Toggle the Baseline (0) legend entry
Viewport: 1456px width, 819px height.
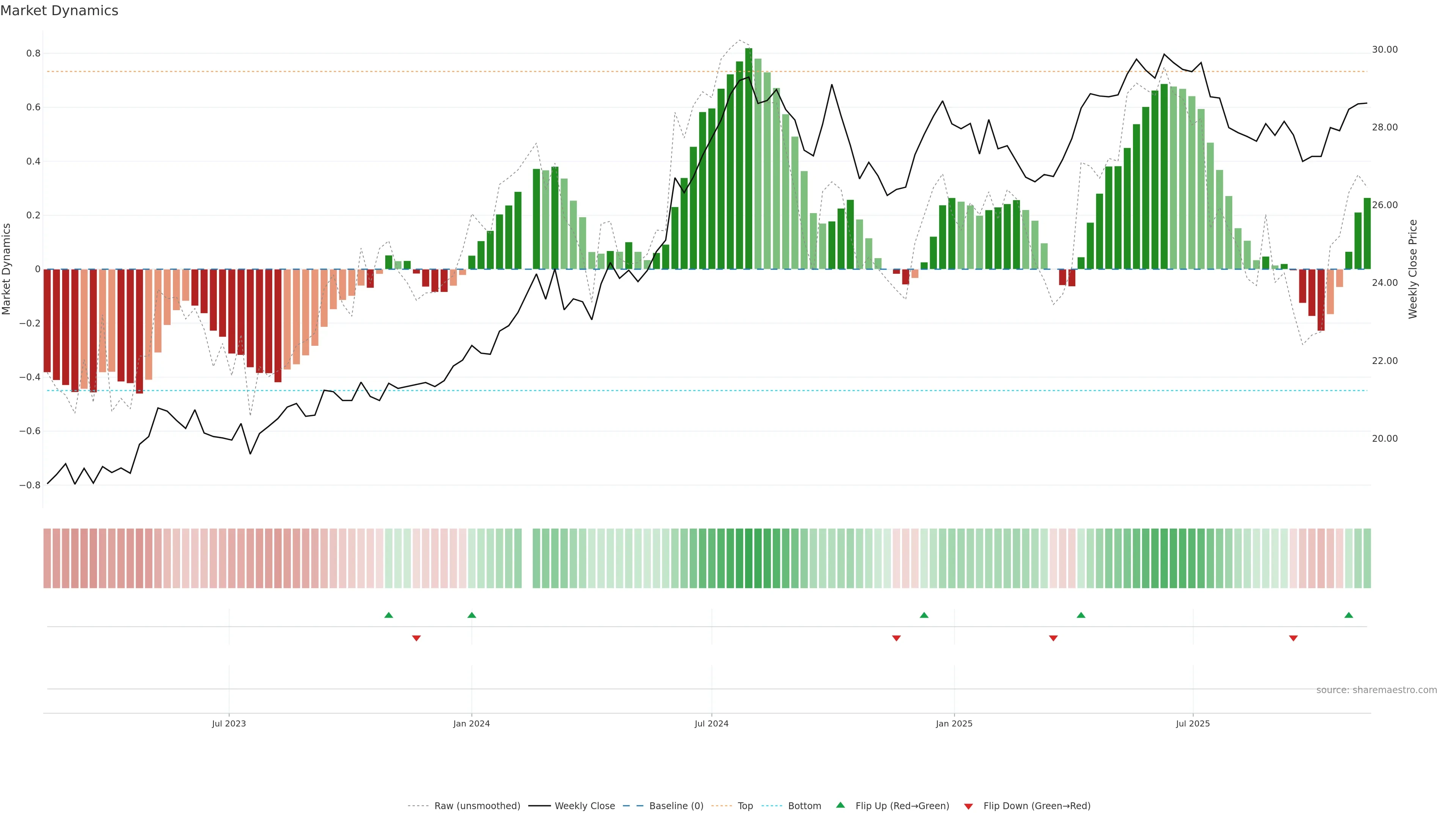coord(676,805)
